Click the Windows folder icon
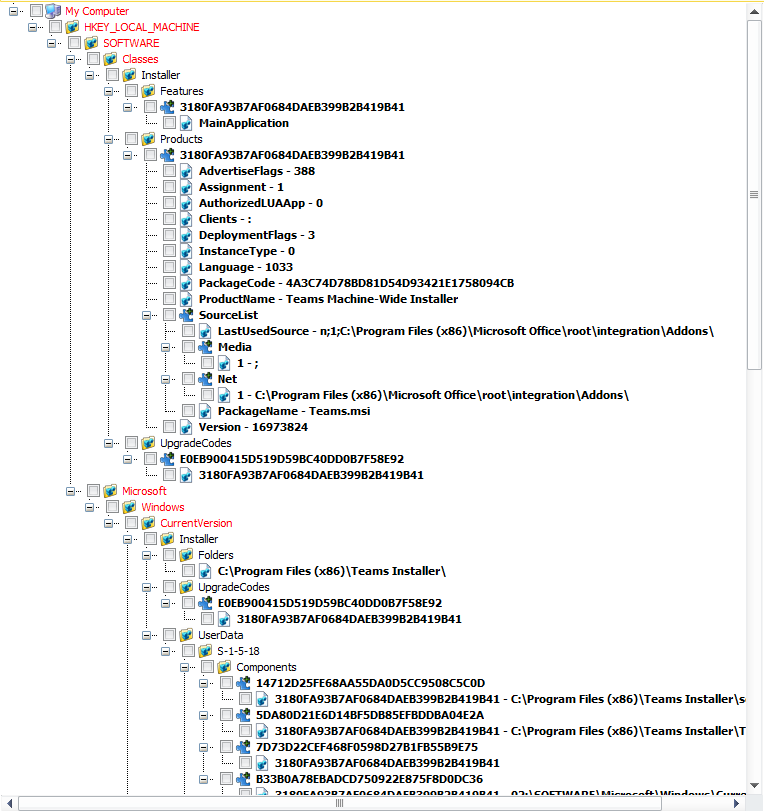 pos(129,507)
